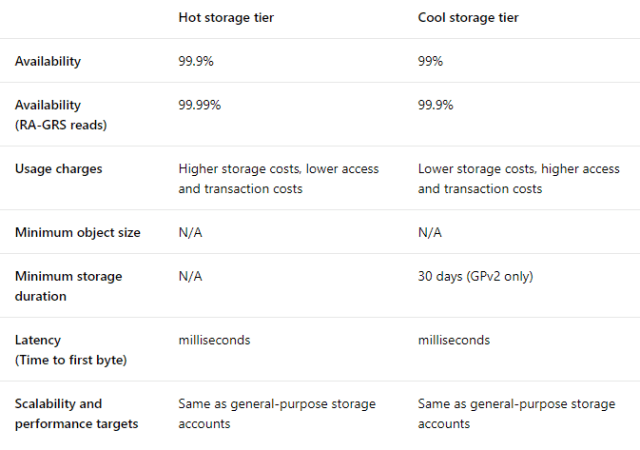Select "Scalability and performance targets" row label
Viewport: 640px width, 450px height.
pos(76,413)
